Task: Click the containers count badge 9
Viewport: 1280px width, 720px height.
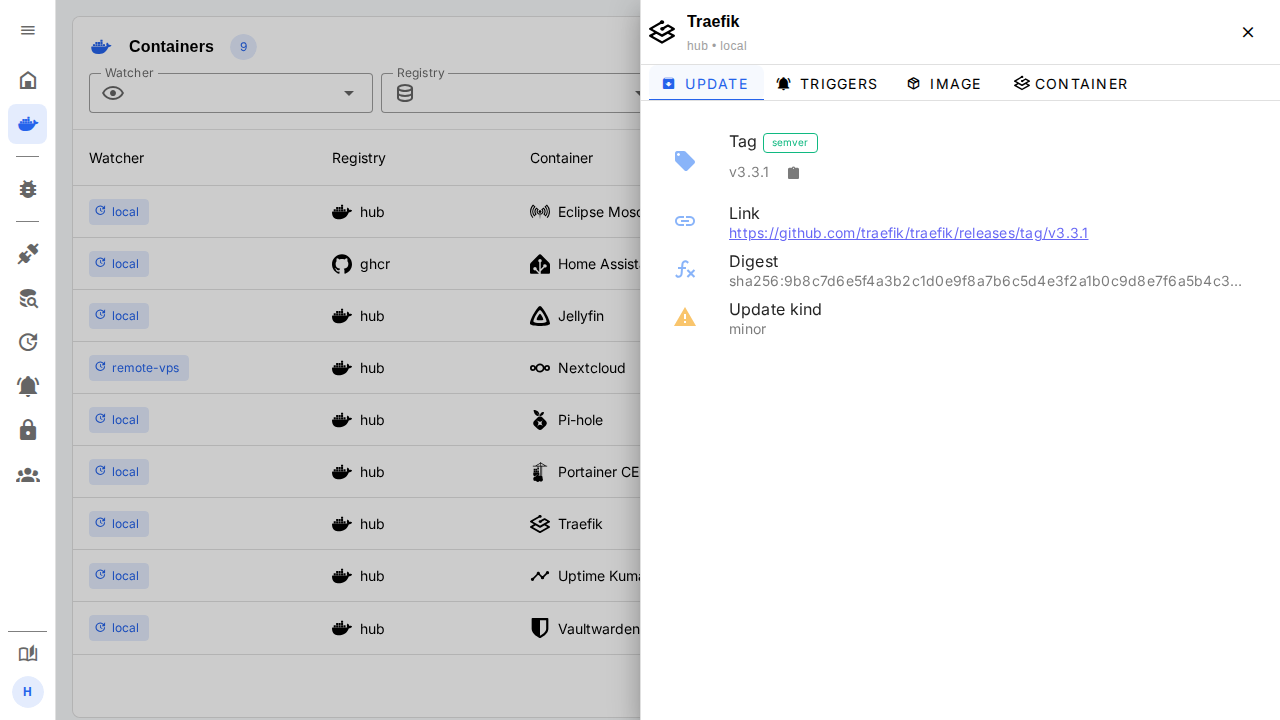Action: [243, 47]
